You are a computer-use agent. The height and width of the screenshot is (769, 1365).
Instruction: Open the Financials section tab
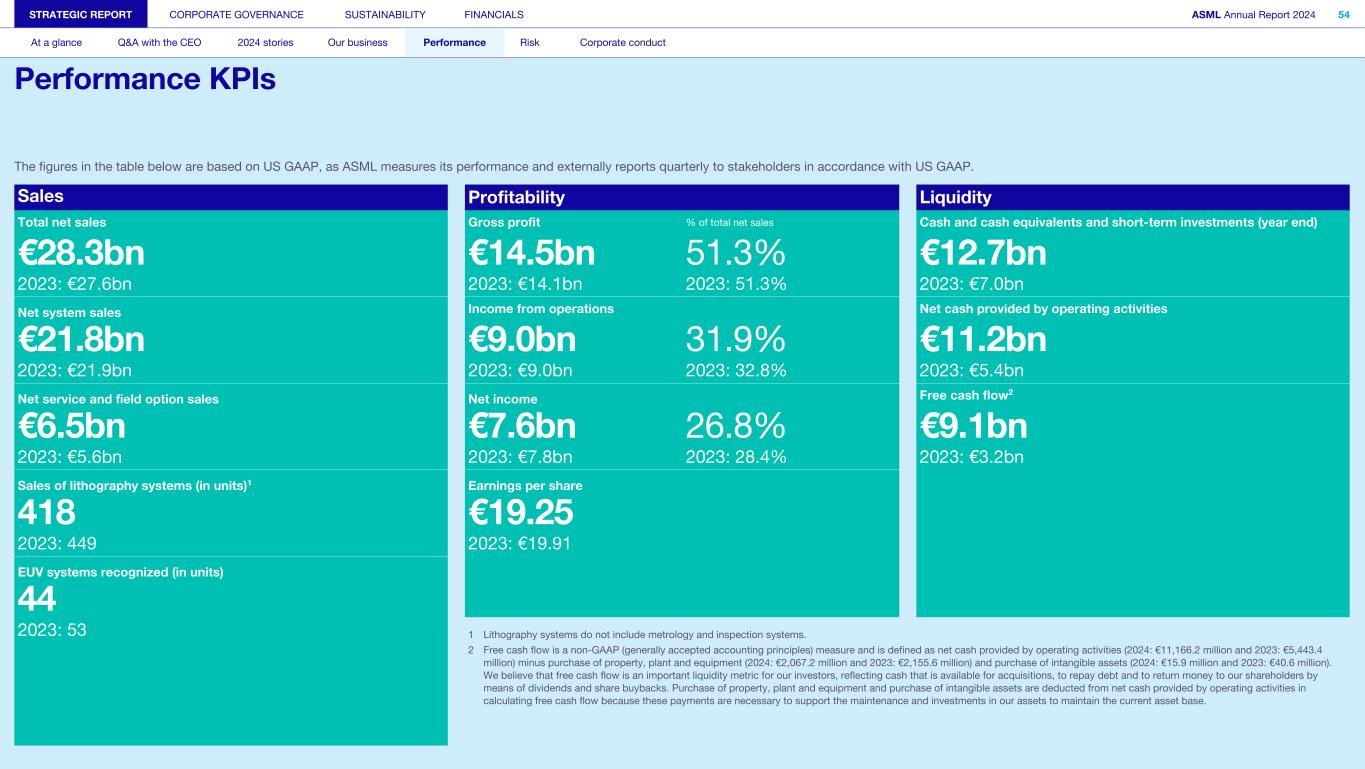click(x=494, y=14)
